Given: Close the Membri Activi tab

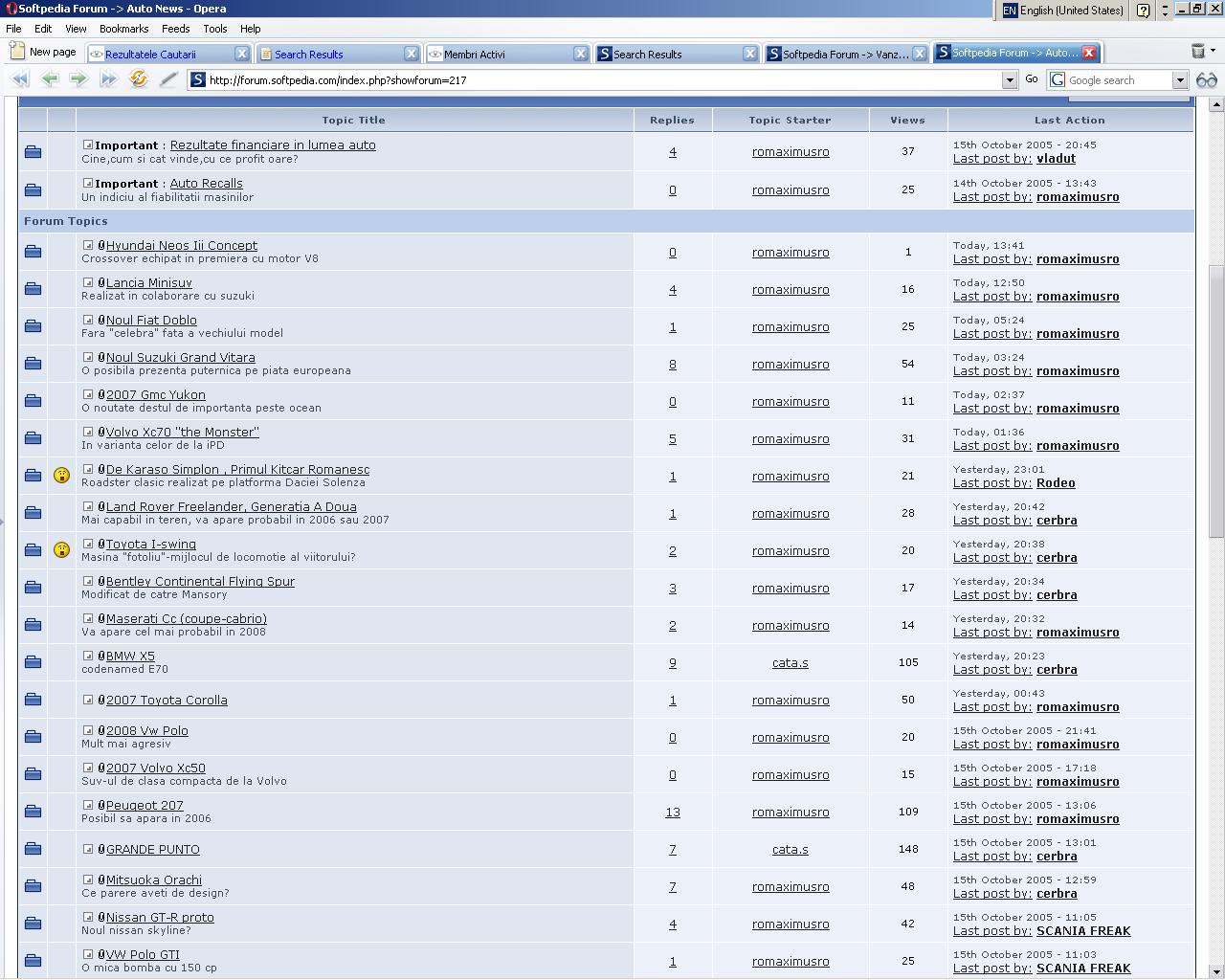Looking at the screenshot, I should (x=581, y=54).
